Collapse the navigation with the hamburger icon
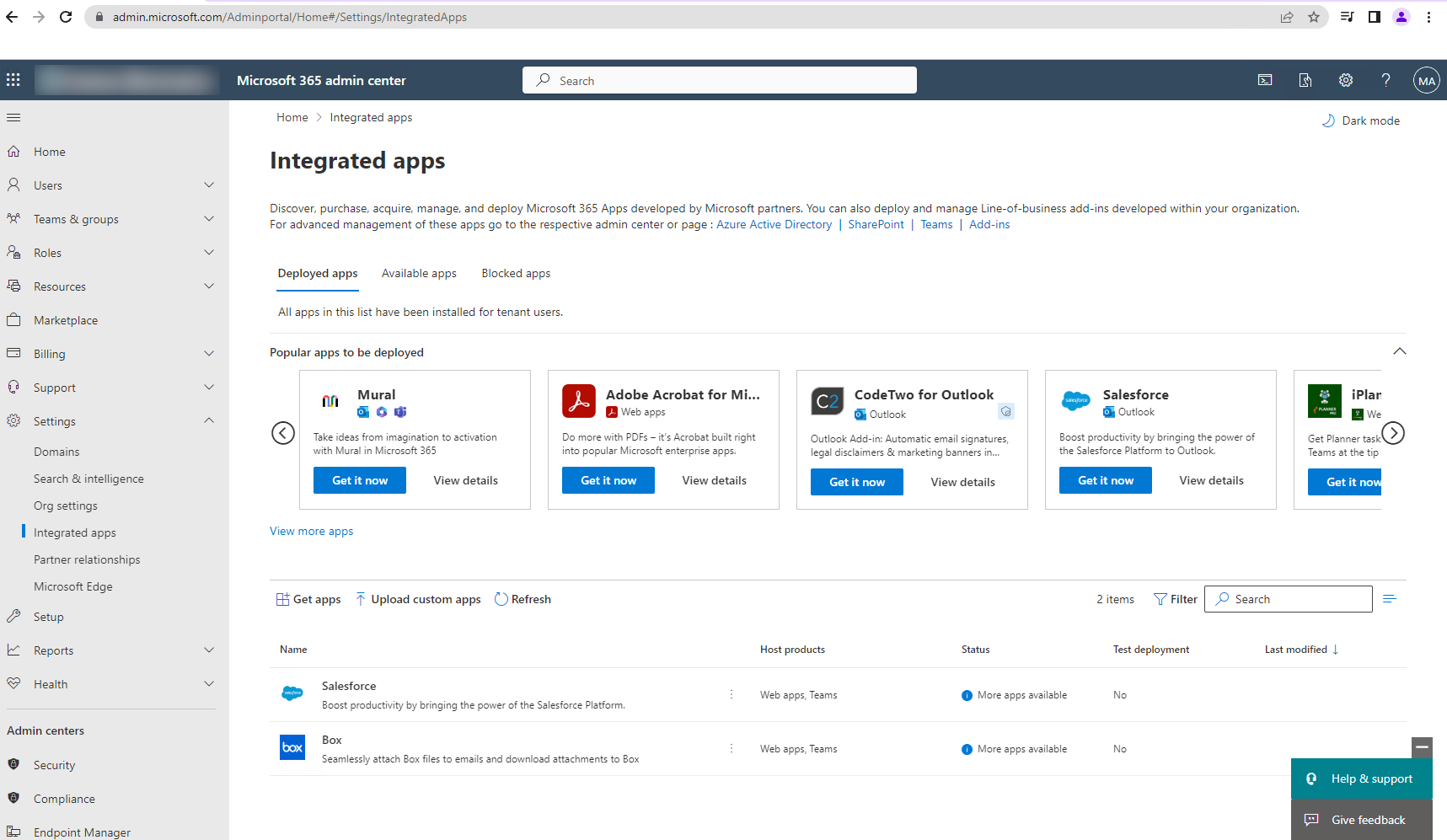1447x840 pixels. click(13, 117)
